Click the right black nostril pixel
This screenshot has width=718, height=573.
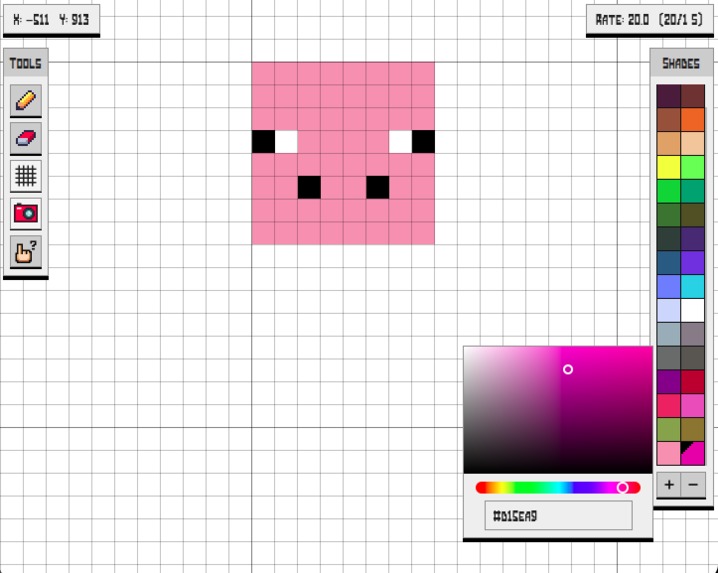(378, 187)
